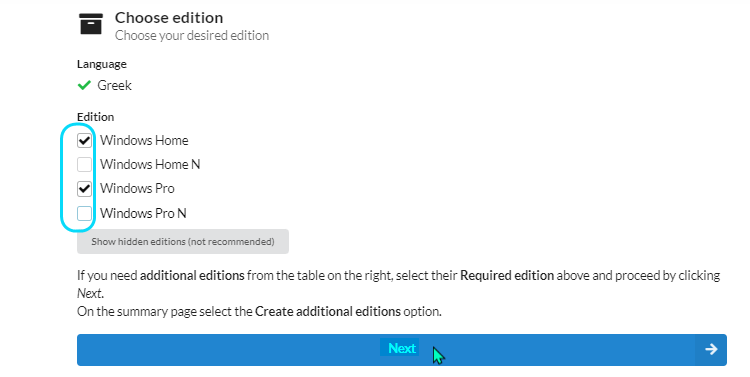The height and width of the screenshot is (377, 750).
Task: Select the Greek language entry
Action: [114, 85]
